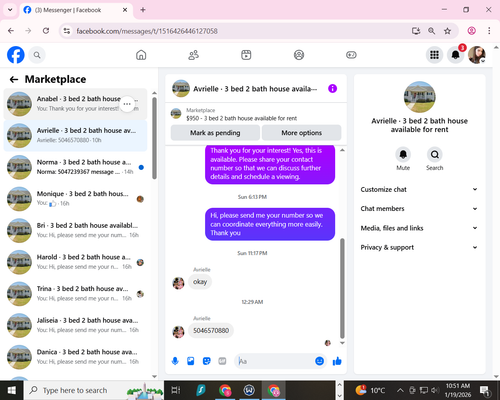This screenshot has height=400, width=500.
Task: Send a voice clip with microphone icon
Action: point(175,361)
